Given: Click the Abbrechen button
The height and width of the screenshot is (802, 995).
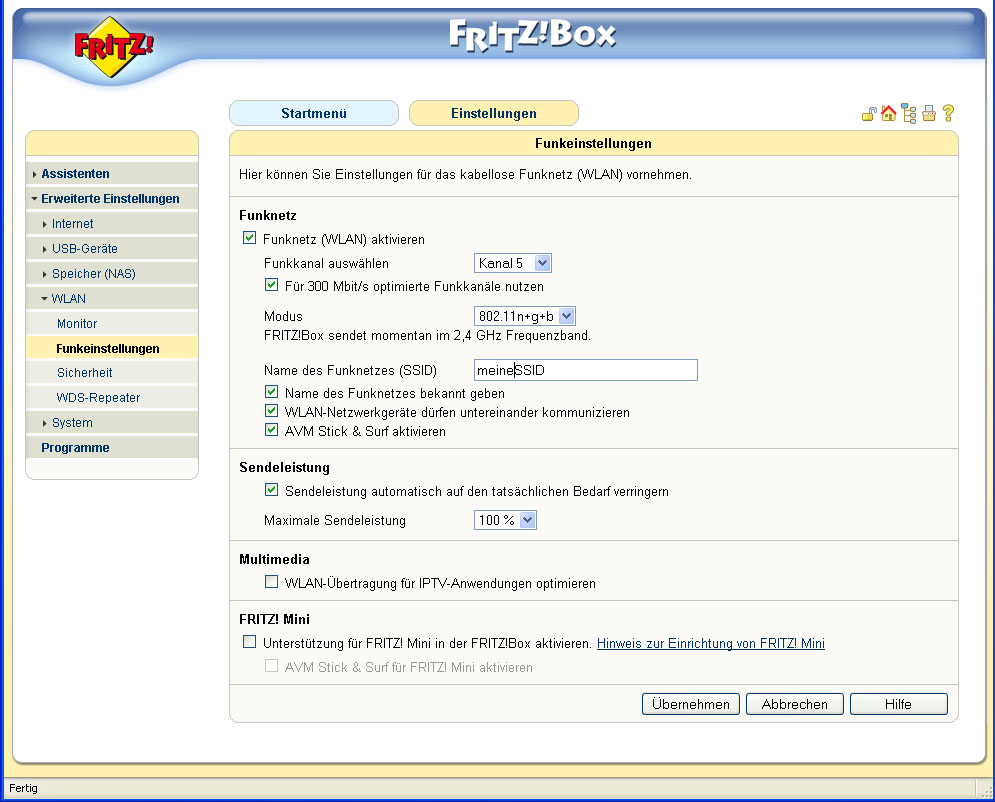Looking at the screenshot, I should click(794, 704).
